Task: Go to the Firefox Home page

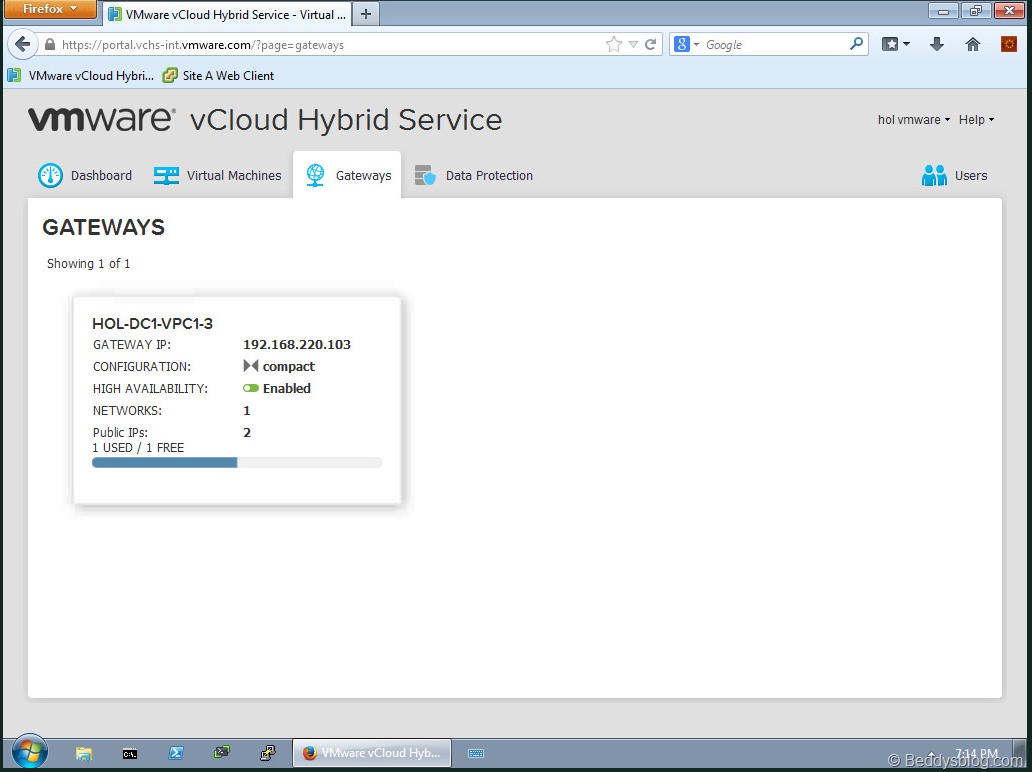Action: click(x=973, y=44)
